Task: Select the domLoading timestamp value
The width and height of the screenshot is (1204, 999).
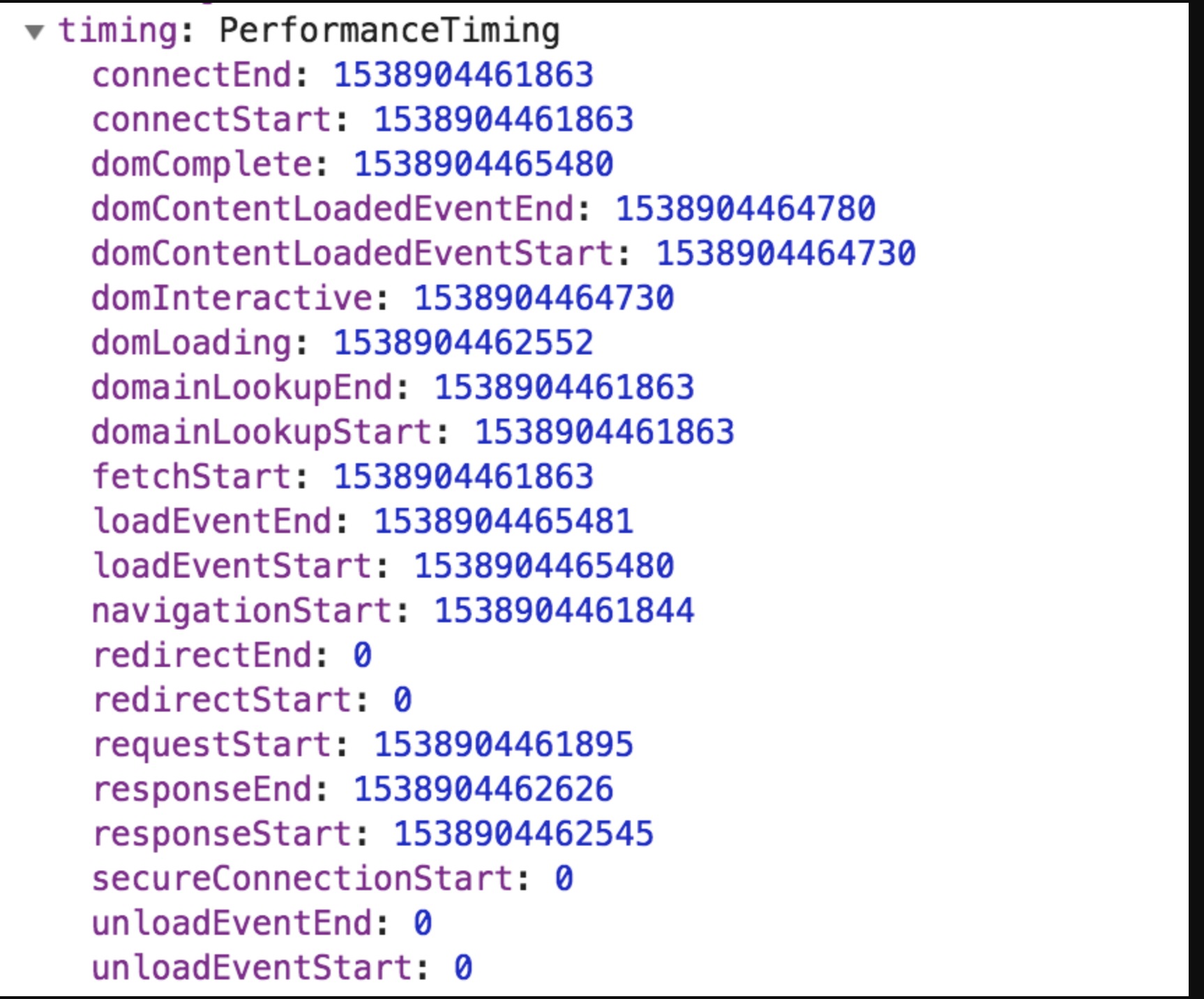Action: pos(463,343)
